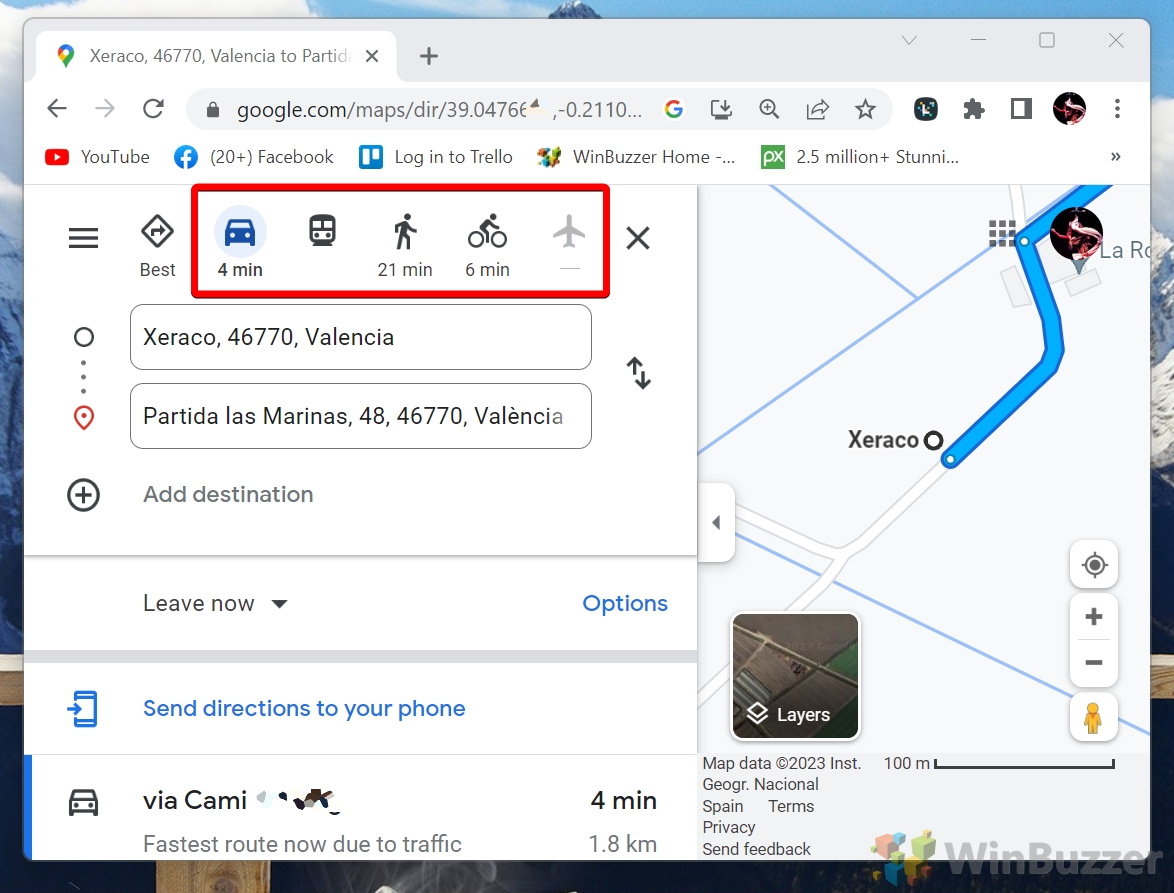Select the Xeraco Google Maps tab
Viewport: 1174px width, 893px height.
pyautogui.click(x=217, y=56)
